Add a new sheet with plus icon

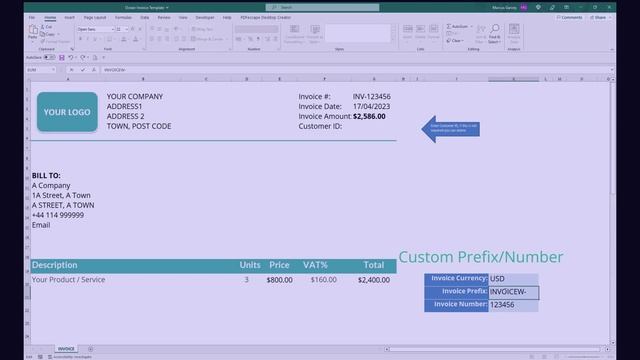[x=91, y=349]
